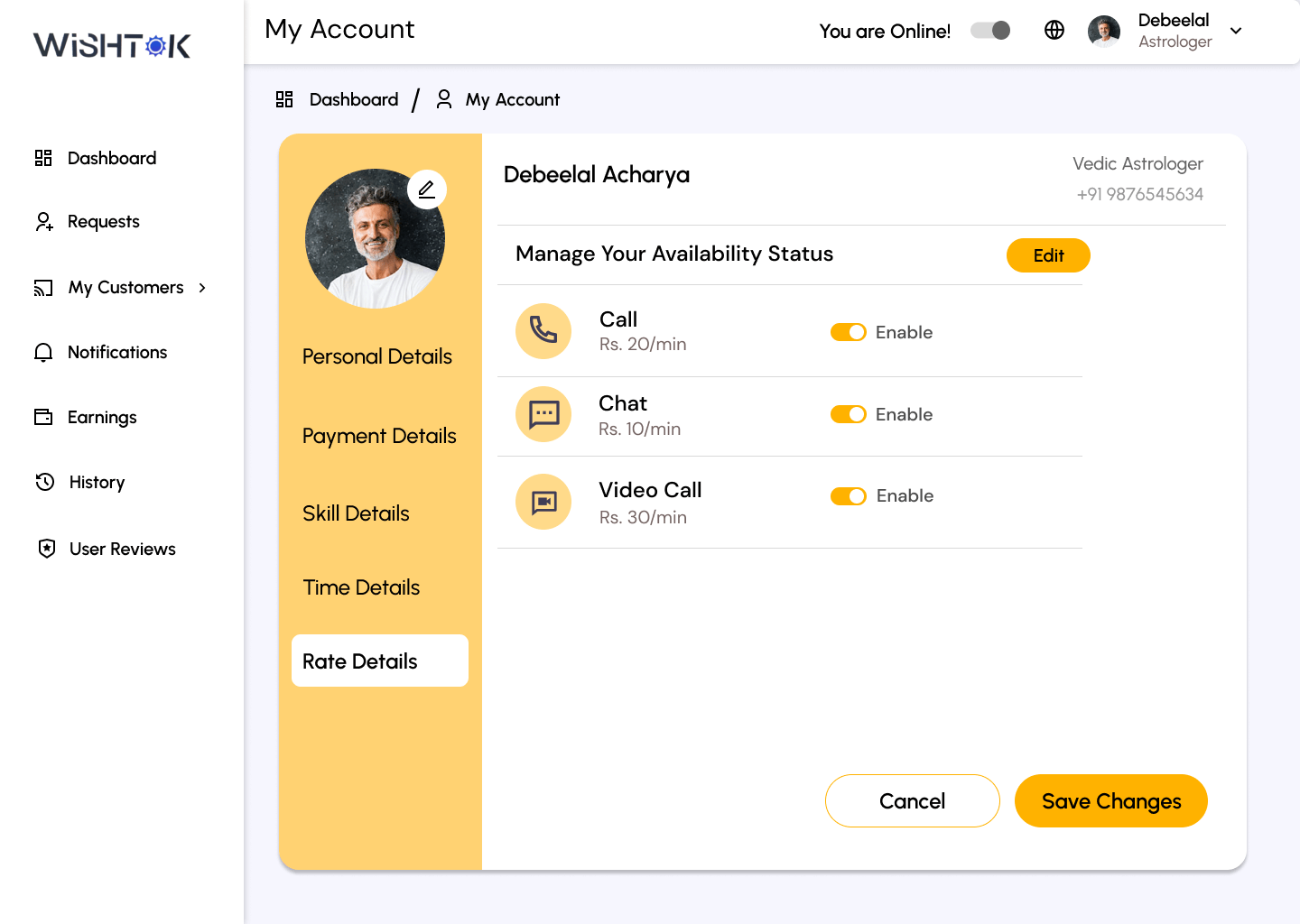Disable the Call availability toggle
The image size is (1300, 924).
point(849,332)
